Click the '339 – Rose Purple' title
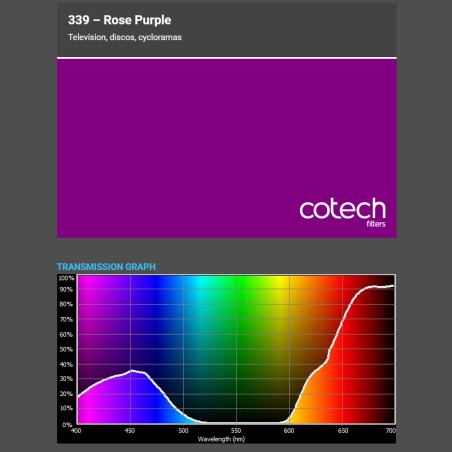Screen dimensions: 452x452 coord(119,20)
